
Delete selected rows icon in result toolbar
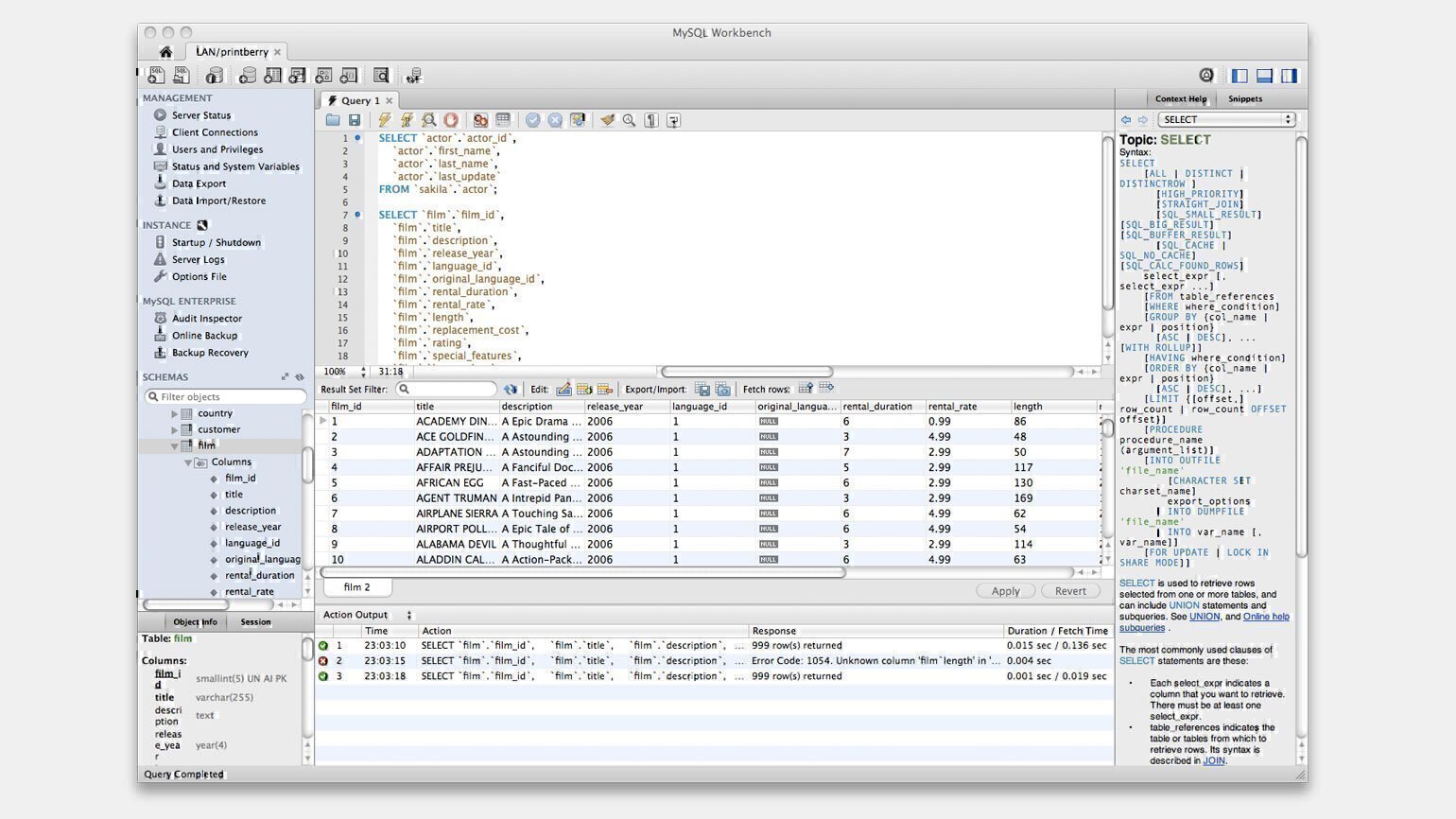605,389
